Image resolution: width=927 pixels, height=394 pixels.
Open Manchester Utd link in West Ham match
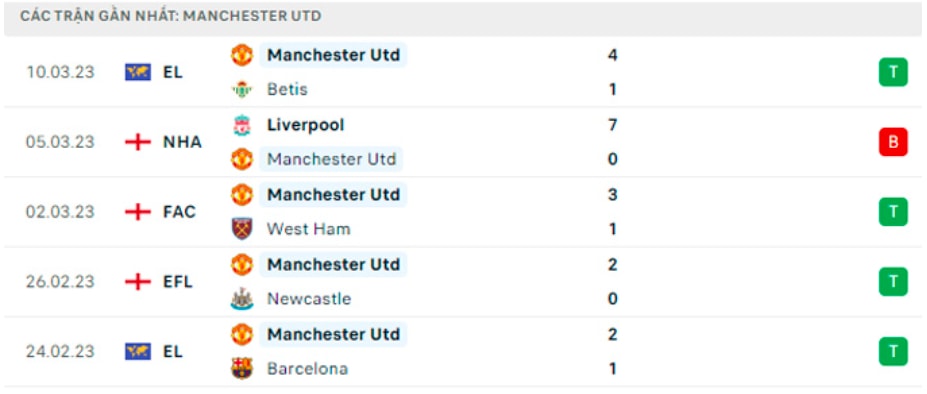(333, 195)
